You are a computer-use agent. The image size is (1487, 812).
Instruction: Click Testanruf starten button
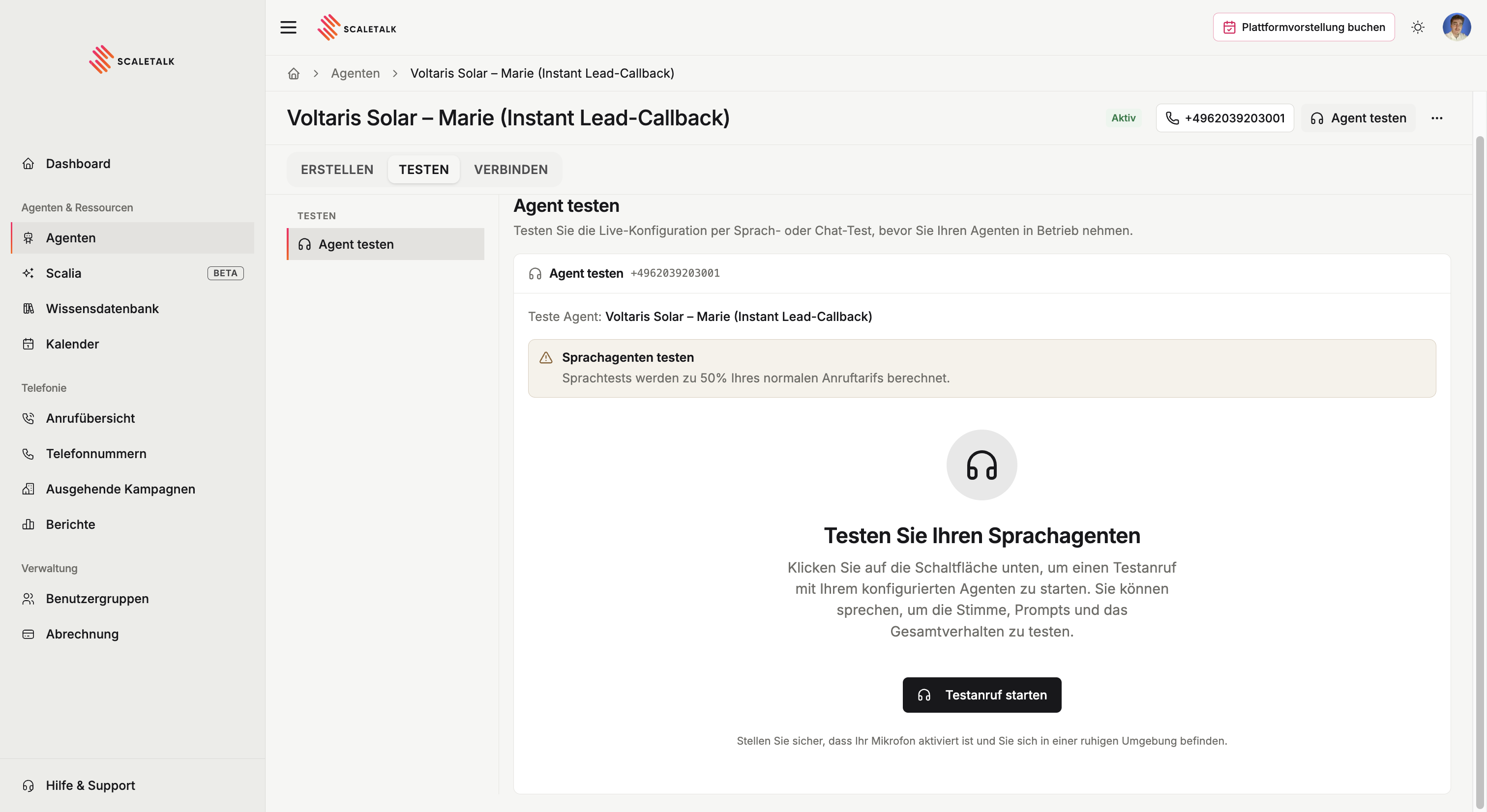[981, 695]
